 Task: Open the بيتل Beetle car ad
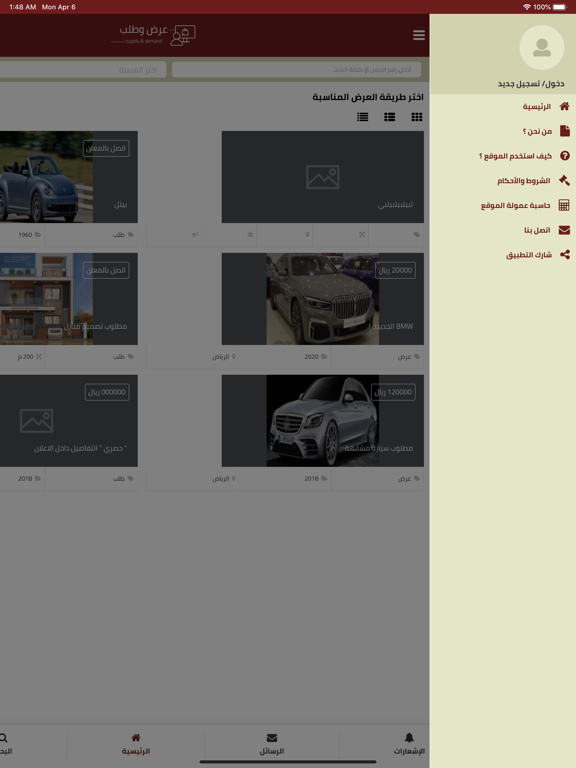coord(69,177)
